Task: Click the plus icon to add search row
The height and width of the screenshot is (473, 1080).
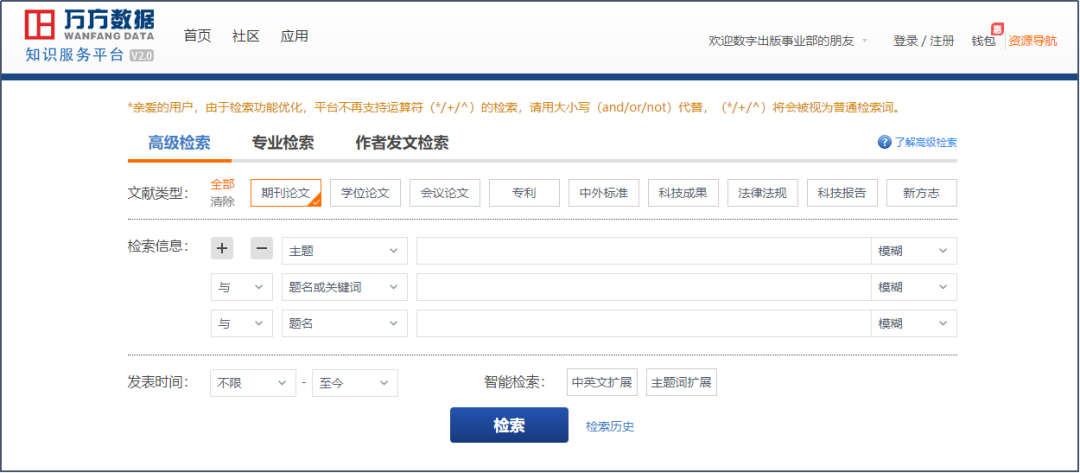Action: (222, 249)
